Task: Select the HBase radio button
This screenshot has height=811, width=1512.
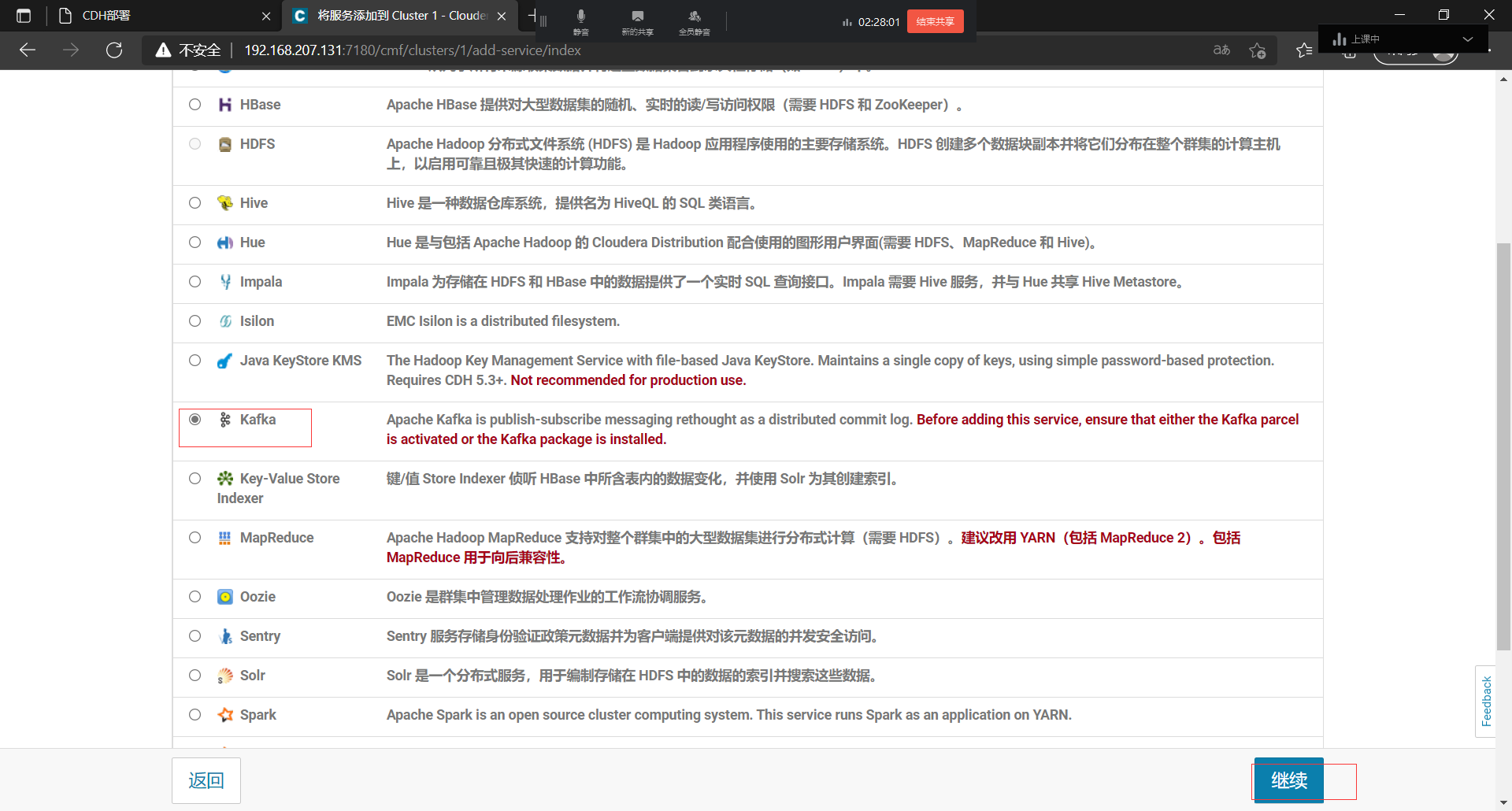Action: [x=195, y=105]
